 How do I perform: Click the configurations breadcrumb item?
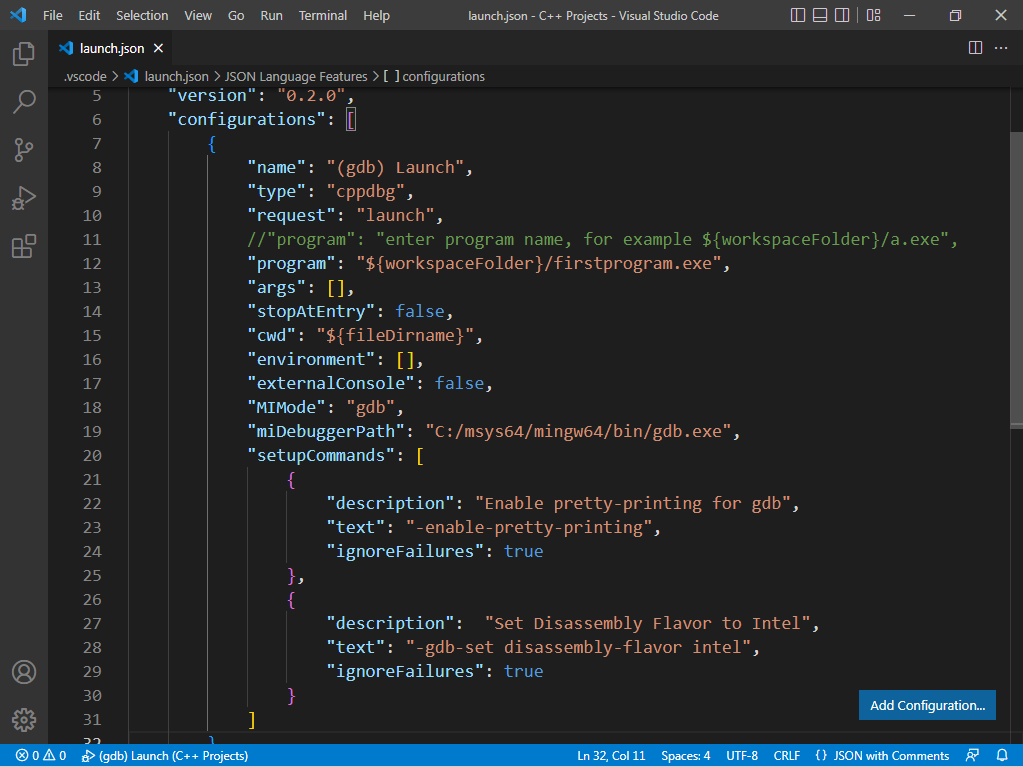435,76
